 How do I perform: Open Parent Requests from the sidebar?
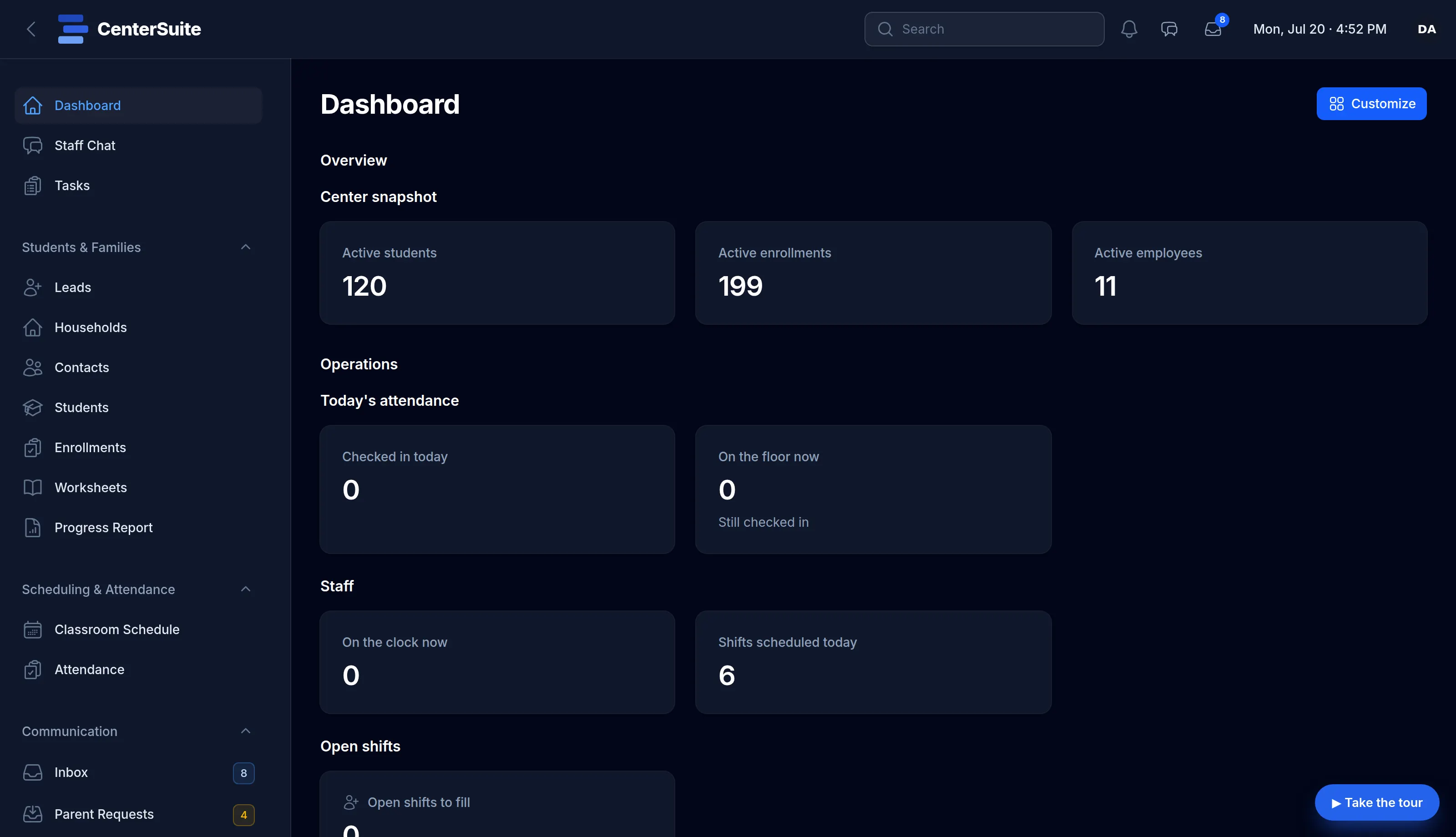pos(138,815)
